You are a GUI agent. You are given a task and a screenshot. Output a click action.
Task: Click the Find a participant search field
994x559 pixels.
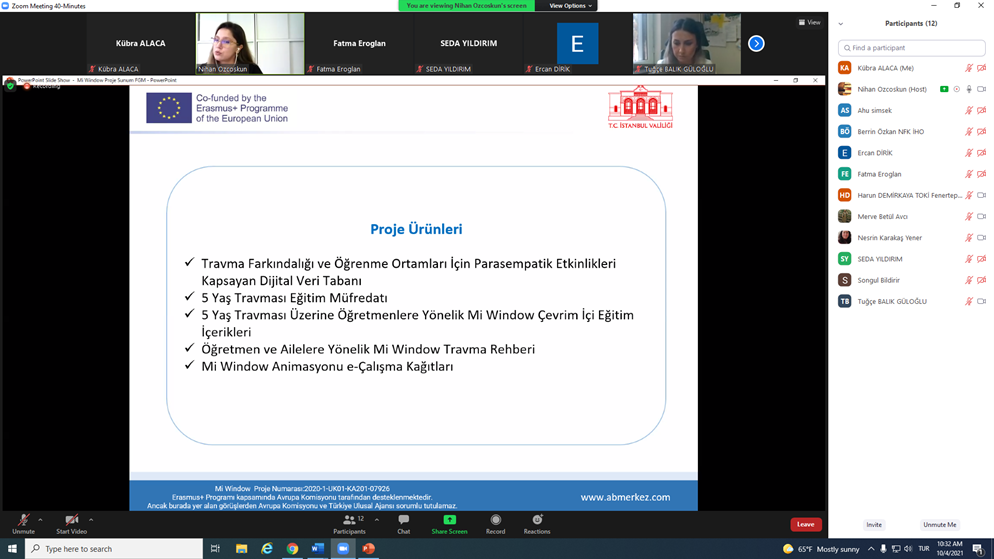click(x=911, y=47)
